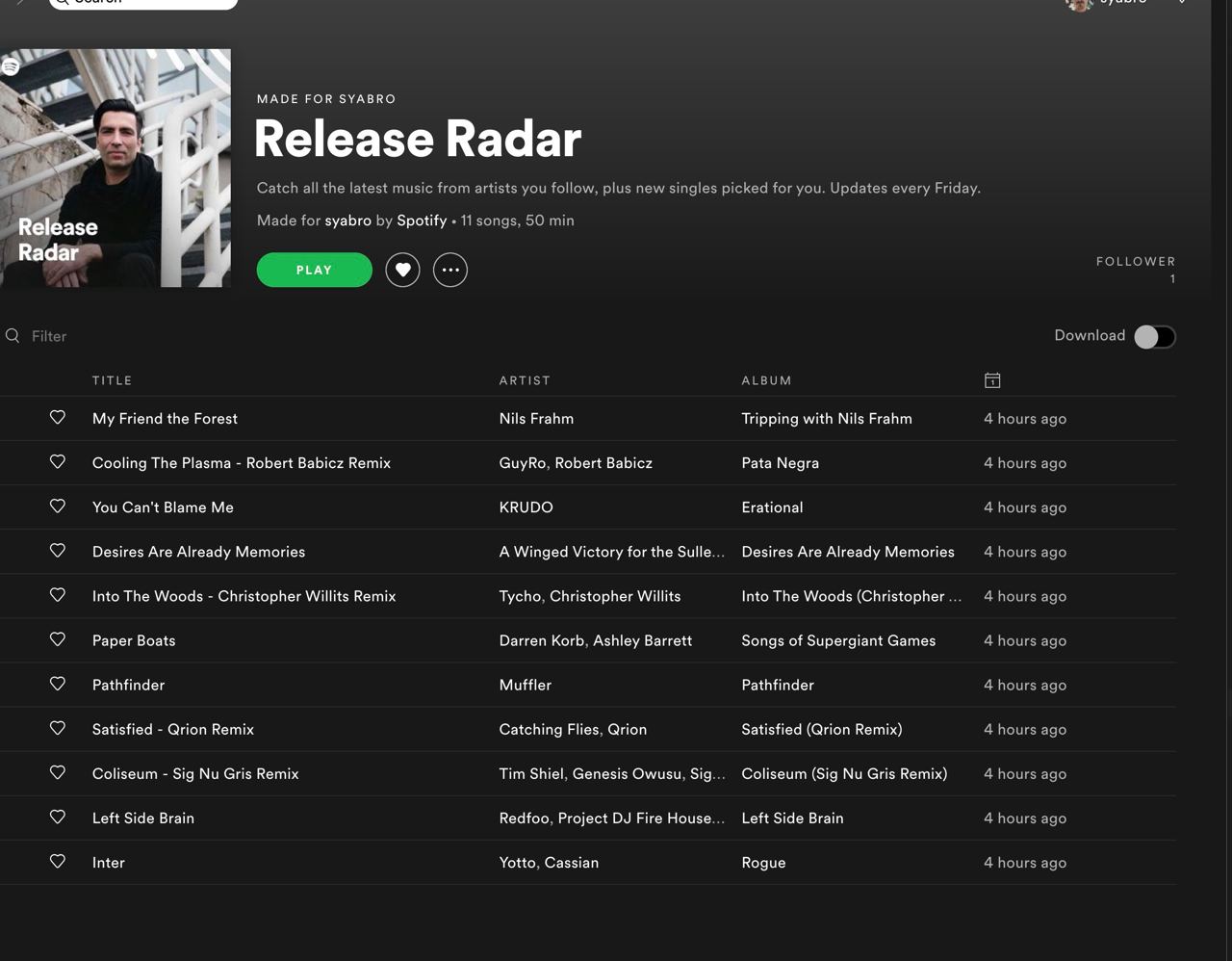Toggle the Download switch
Viewport: 1232px width, 961px height.
(1154, 336)
